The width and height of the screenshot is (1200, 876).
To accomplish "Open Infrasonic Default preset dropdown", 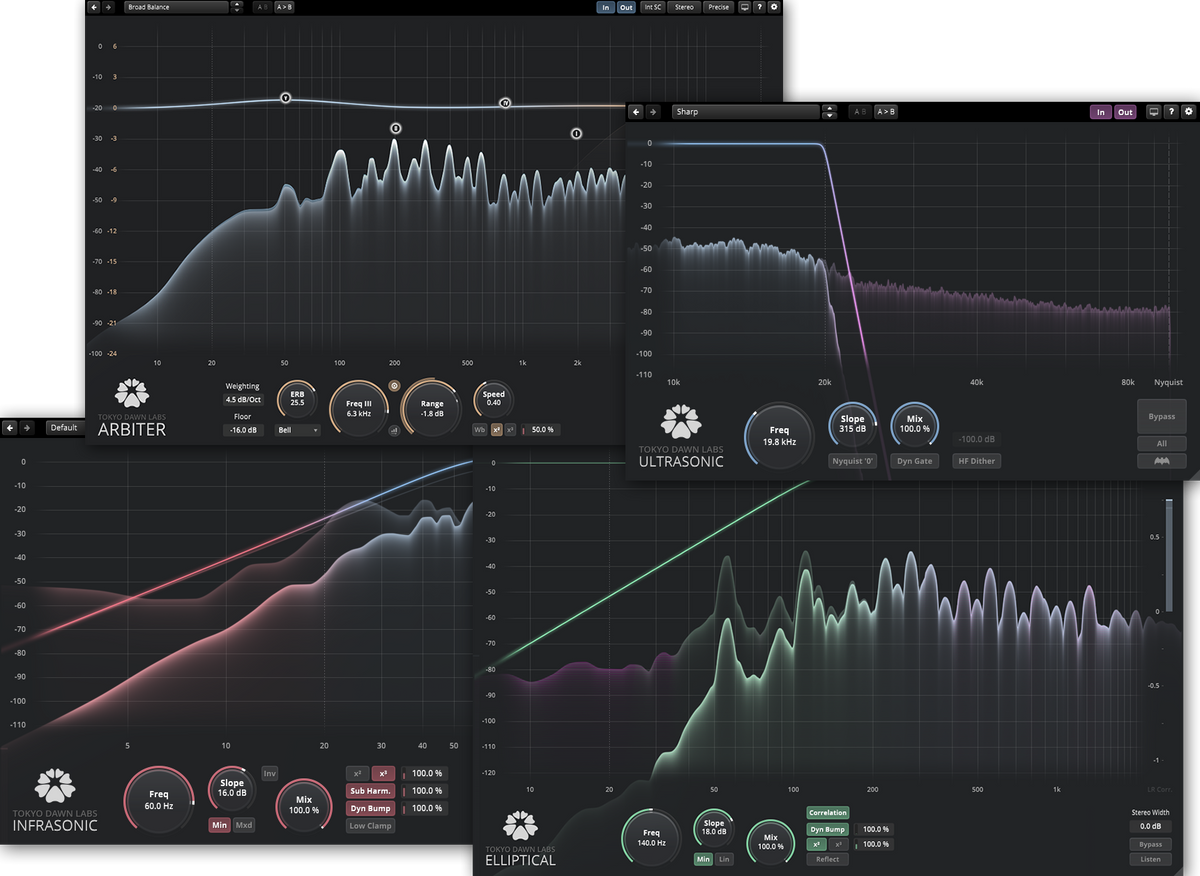I will click(66, 428).
